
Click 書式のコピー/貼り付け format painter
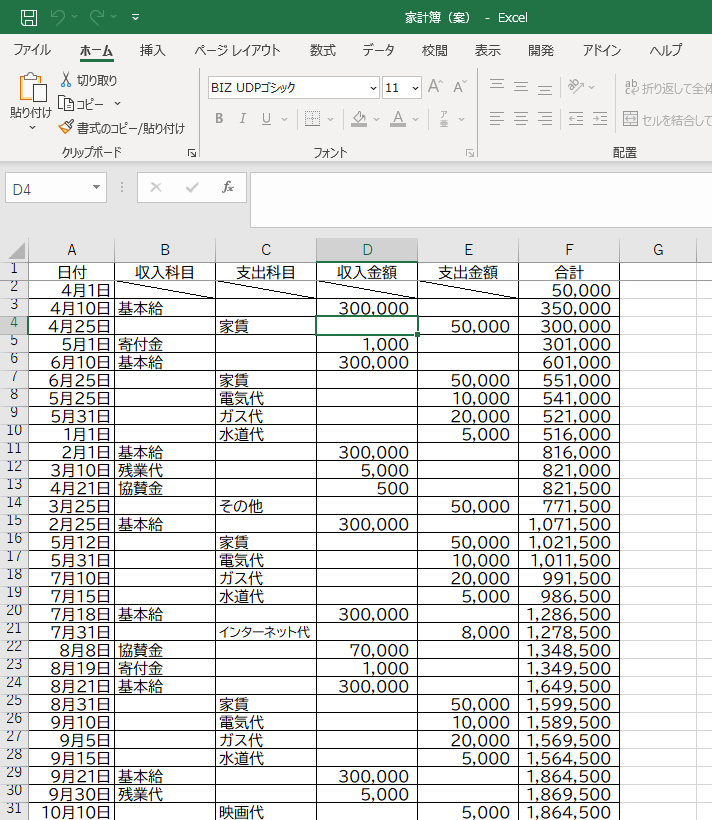pos(122,128)
